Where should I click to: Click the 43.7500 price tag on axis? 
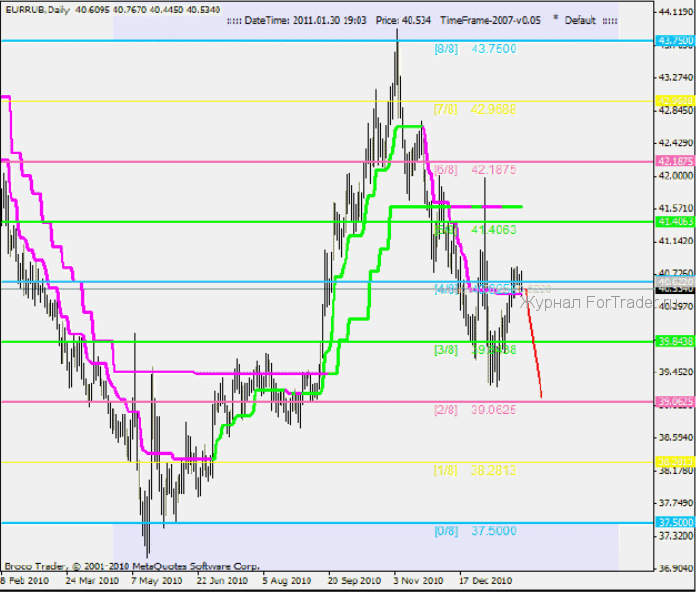(x=675, y=41)
